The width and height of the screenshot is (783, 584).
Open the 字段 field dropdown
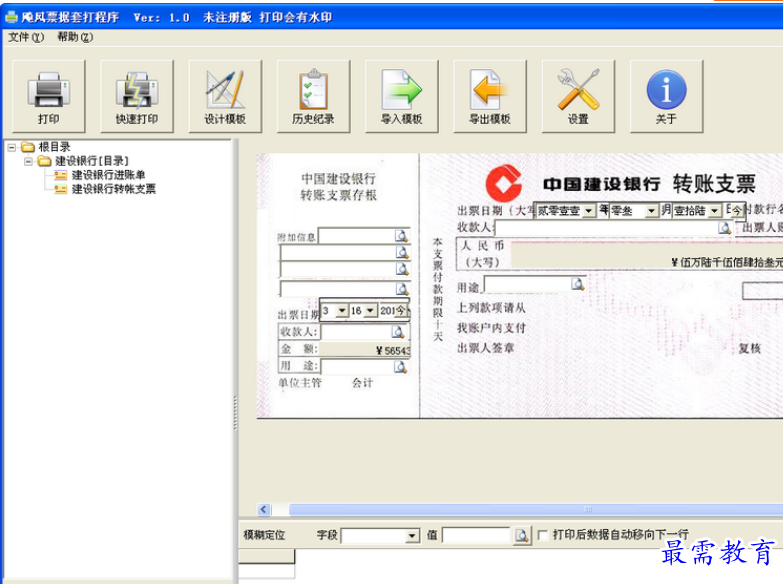[412, 536]
